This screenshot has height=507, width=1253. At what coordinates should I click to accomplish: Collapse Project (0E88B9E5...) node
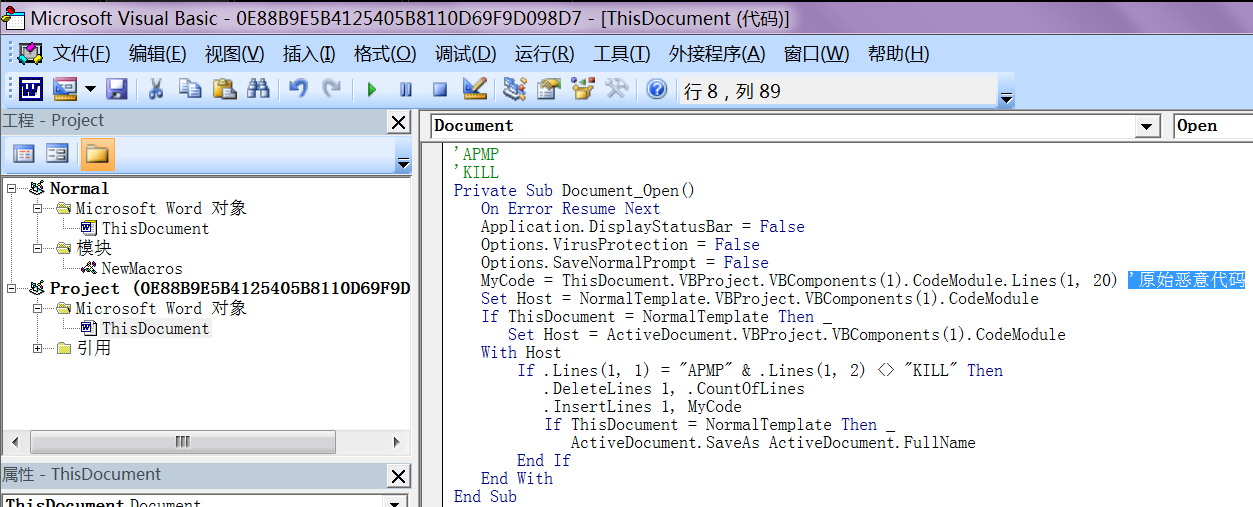tap(12, 288)
